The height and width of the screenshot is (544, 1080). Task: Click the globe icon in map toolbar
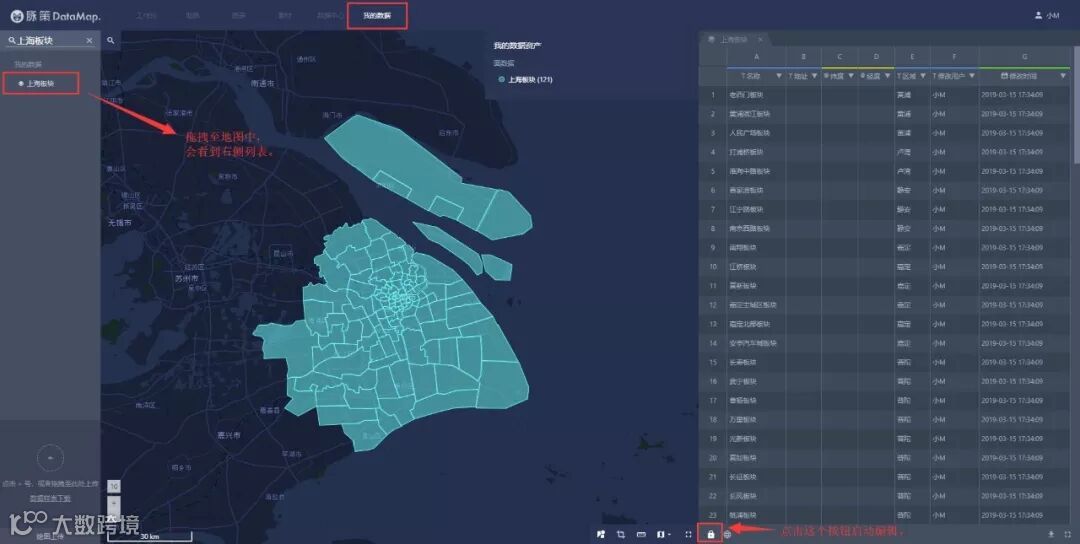pos(727,534)
